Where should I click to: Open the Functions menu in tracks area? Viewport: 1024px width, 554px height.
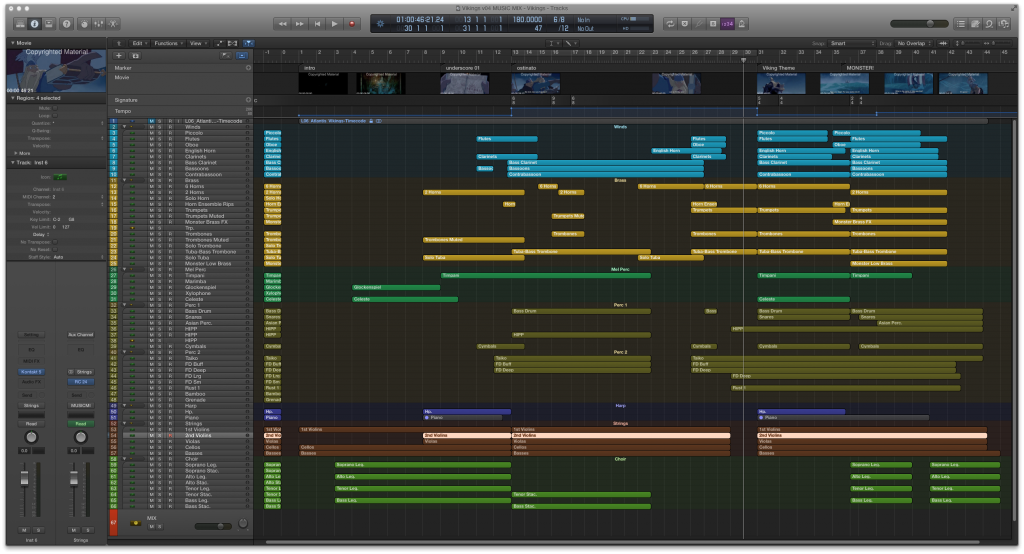[x=166, y=44]
